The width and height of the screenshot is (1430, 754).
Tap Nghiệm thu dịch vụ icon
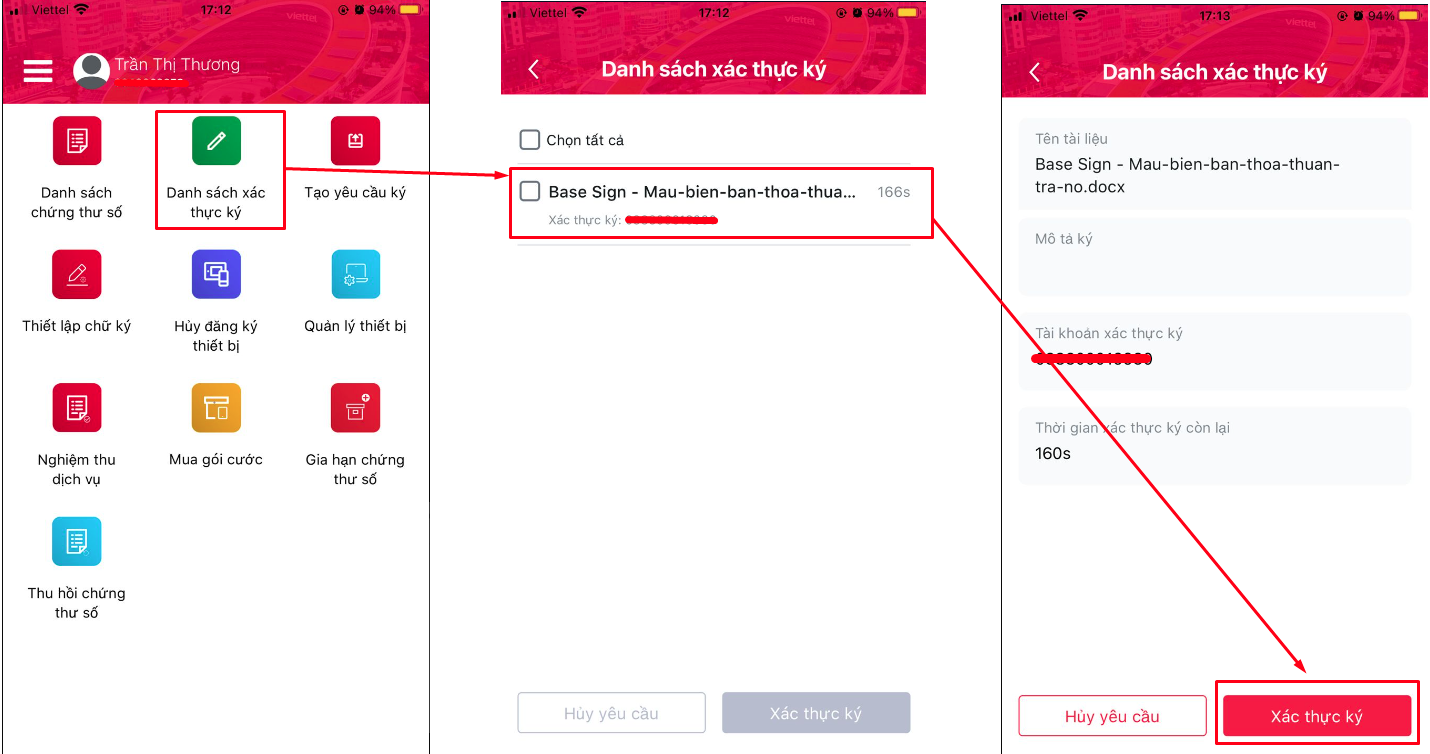tap(77, 408)
